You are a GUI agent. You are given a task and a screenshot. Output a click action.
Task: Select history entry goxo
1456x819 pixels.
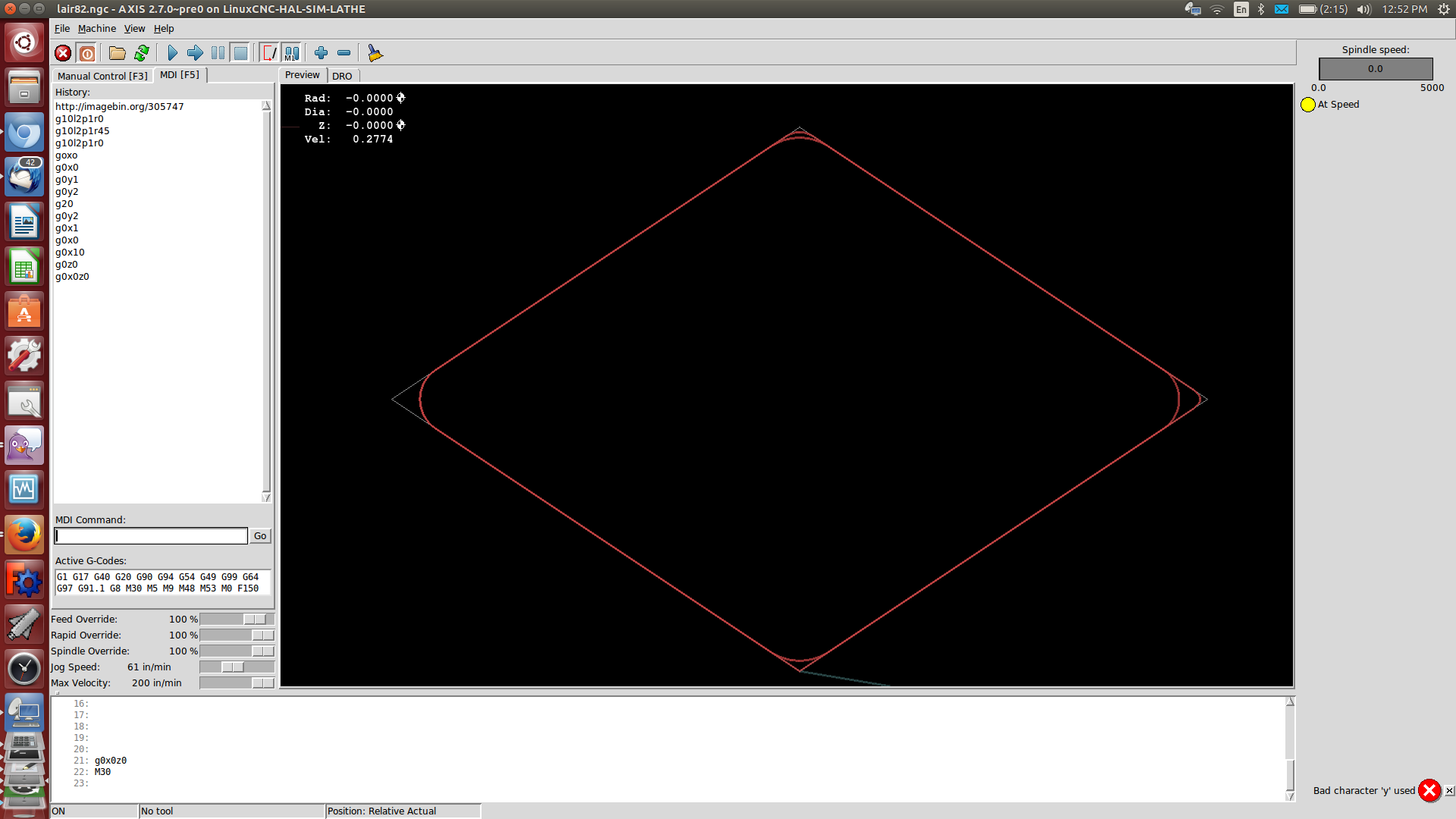(x=66, y=155)
